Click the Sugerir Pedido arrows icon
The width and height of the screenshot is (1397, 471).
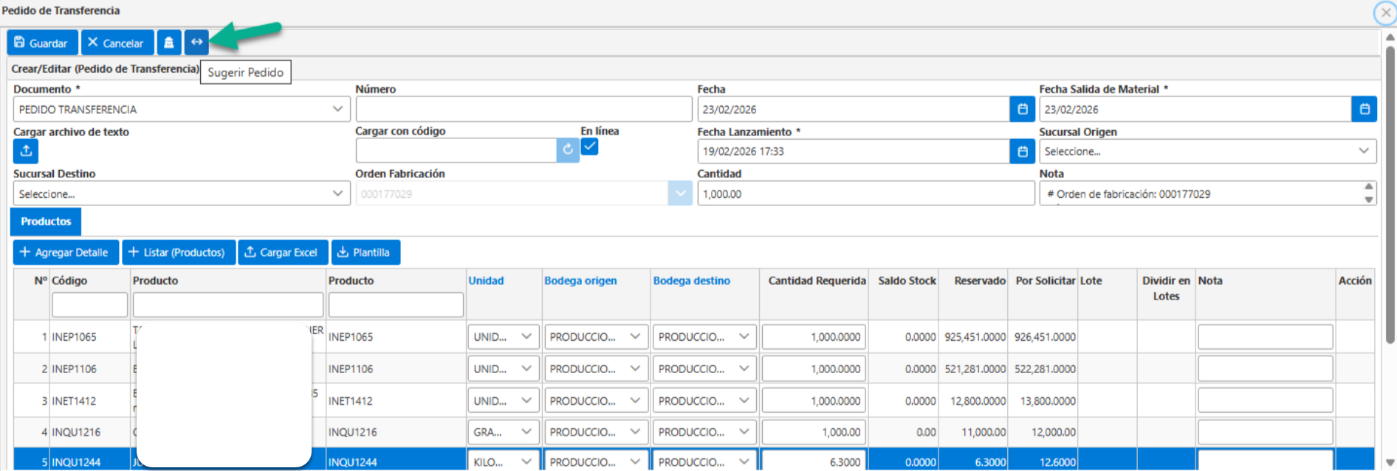[197, 43]
